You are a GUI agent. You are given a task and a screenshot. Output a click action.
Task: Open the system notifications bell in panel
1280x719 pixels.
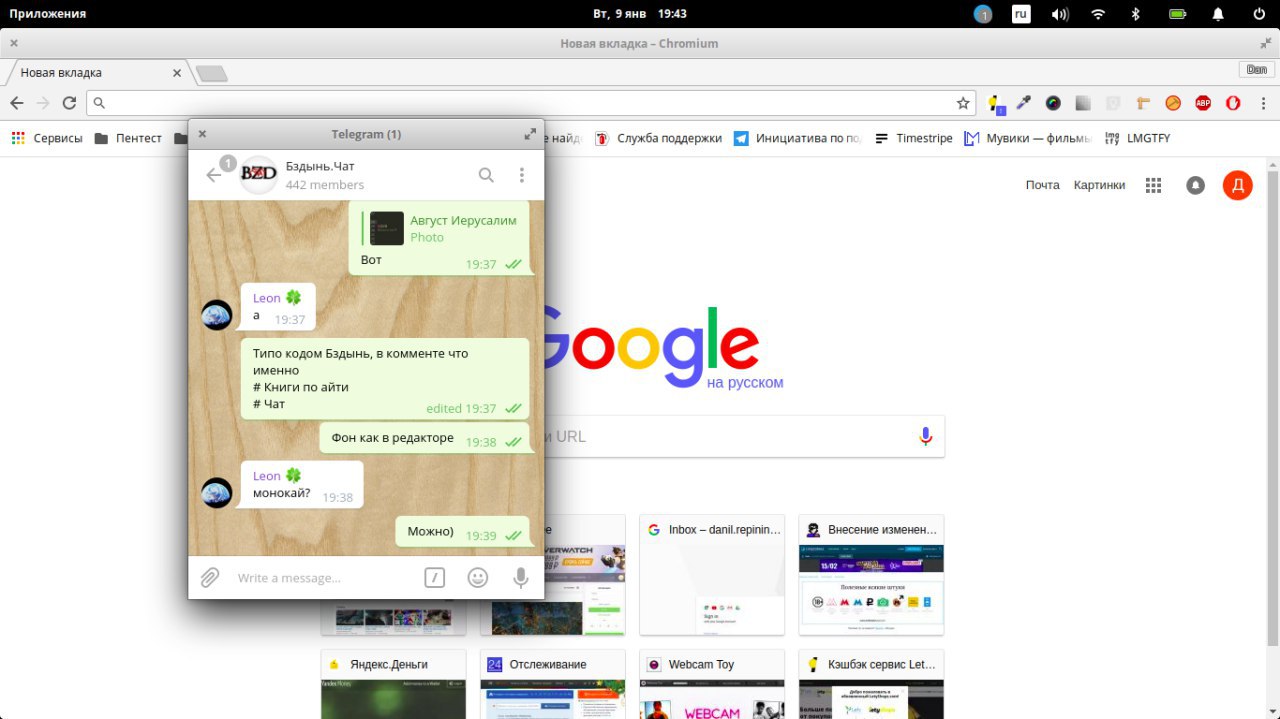1218,14
